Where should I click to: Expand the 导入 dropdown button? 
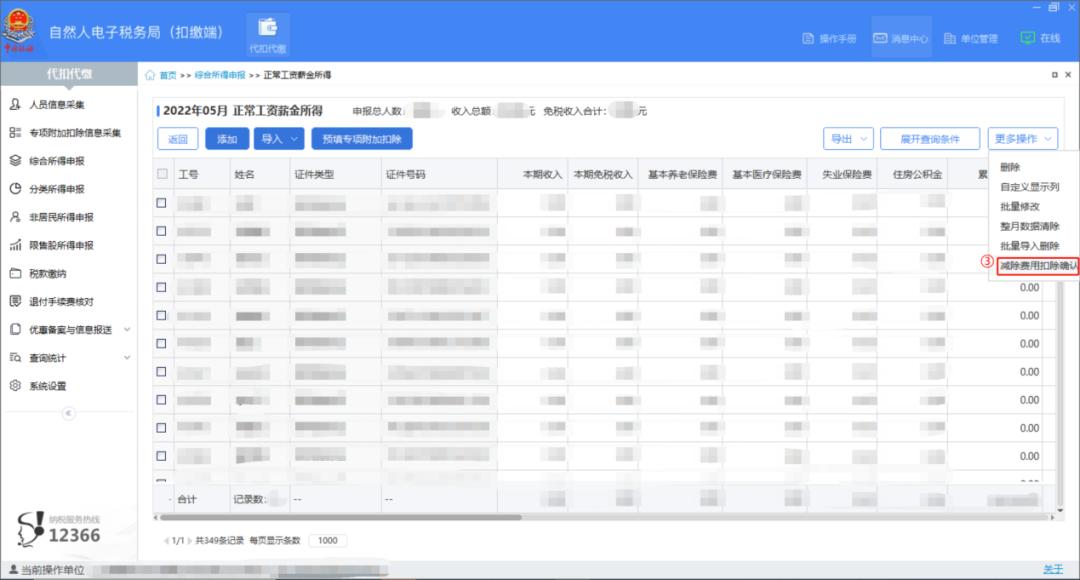279,139
